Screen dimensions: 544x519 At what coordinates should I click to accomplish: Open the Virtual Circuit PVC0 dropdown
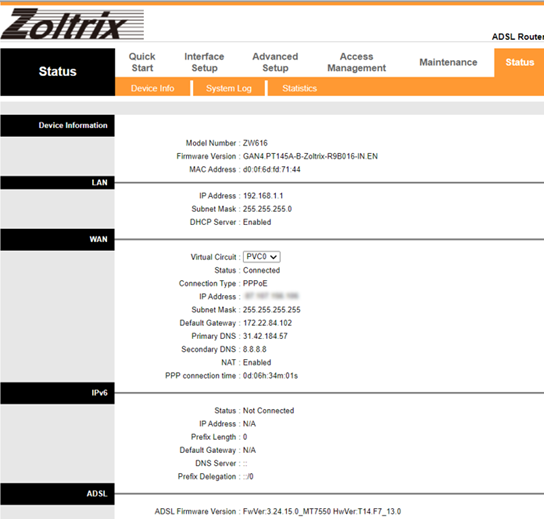(x=262, y=257)
